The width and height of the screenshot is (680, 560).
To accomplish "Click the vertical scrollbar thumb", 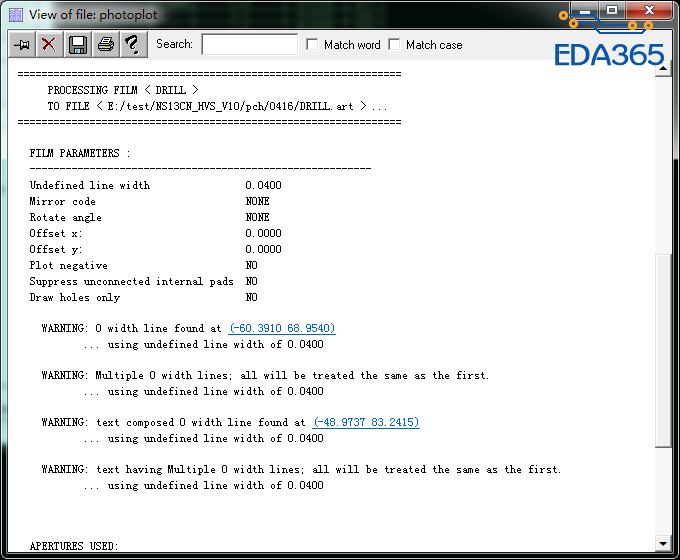I will click(663, 351).
